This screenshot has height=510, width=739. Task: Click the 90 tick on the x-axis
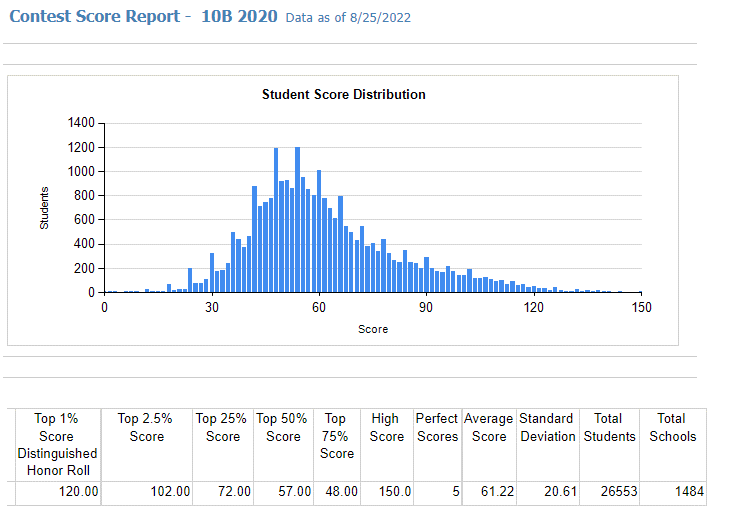[426, 308]
